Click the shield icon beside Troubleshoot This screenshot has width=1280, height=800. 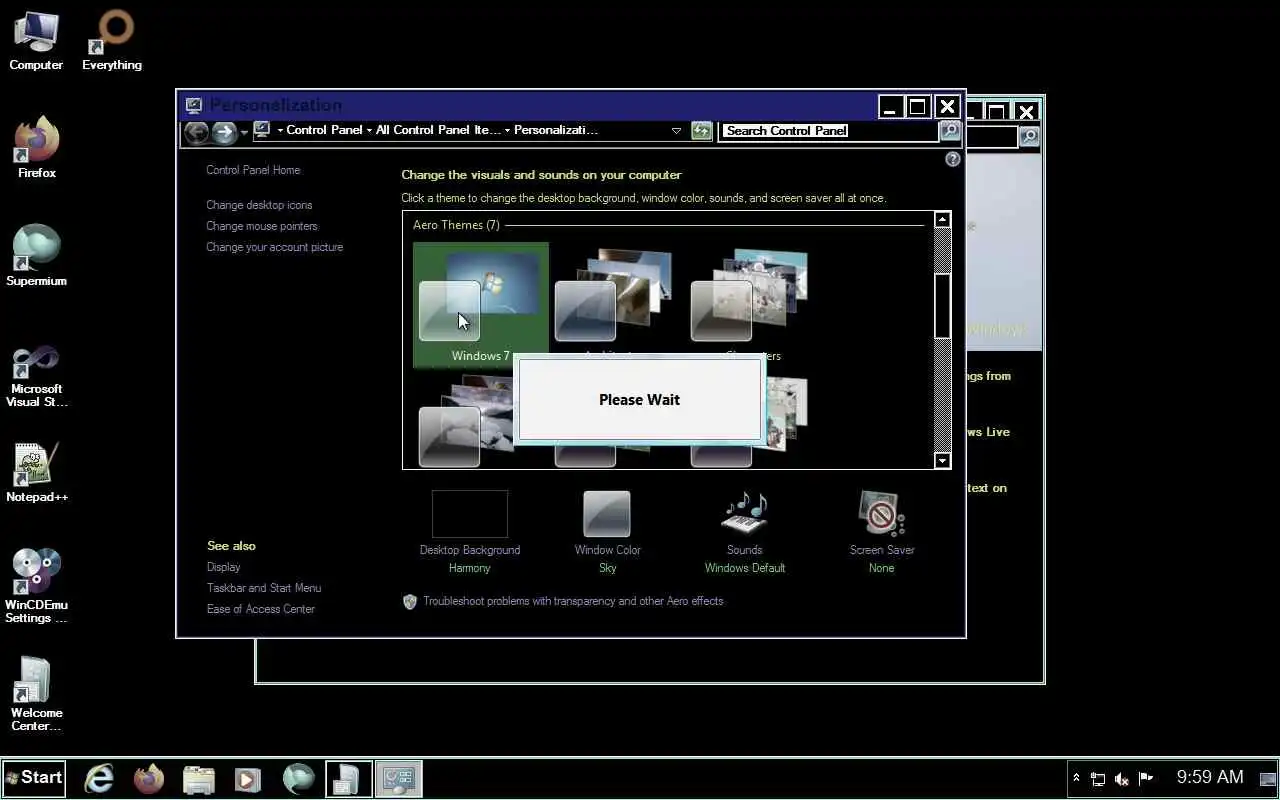tap(409, 601)
